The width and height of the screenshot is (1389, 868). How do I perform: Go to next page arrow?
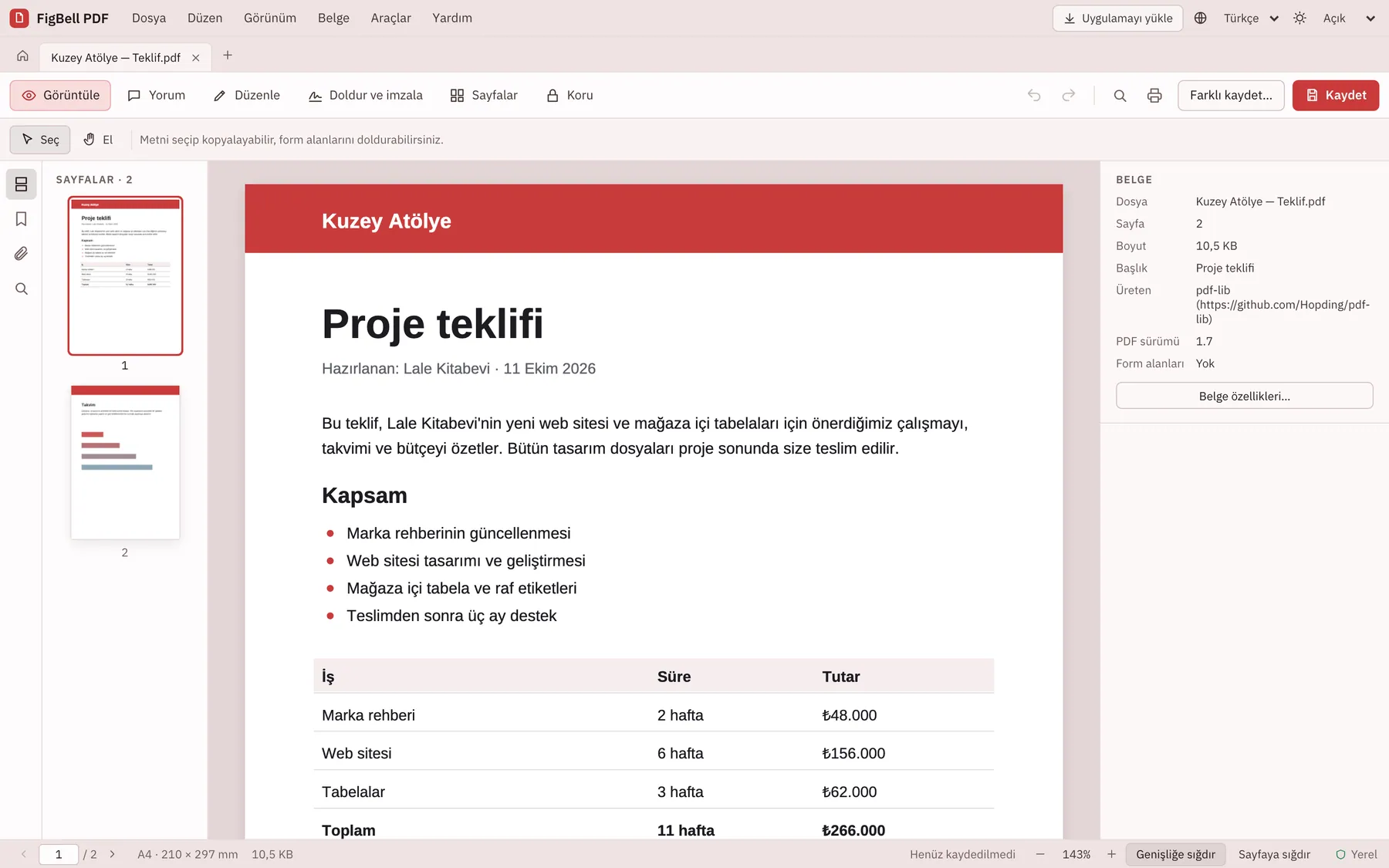coord(113,854)
